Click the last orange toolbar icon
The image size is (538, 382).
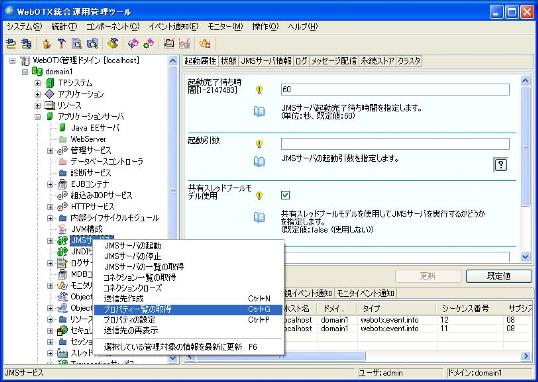click(x=205, y=44)
